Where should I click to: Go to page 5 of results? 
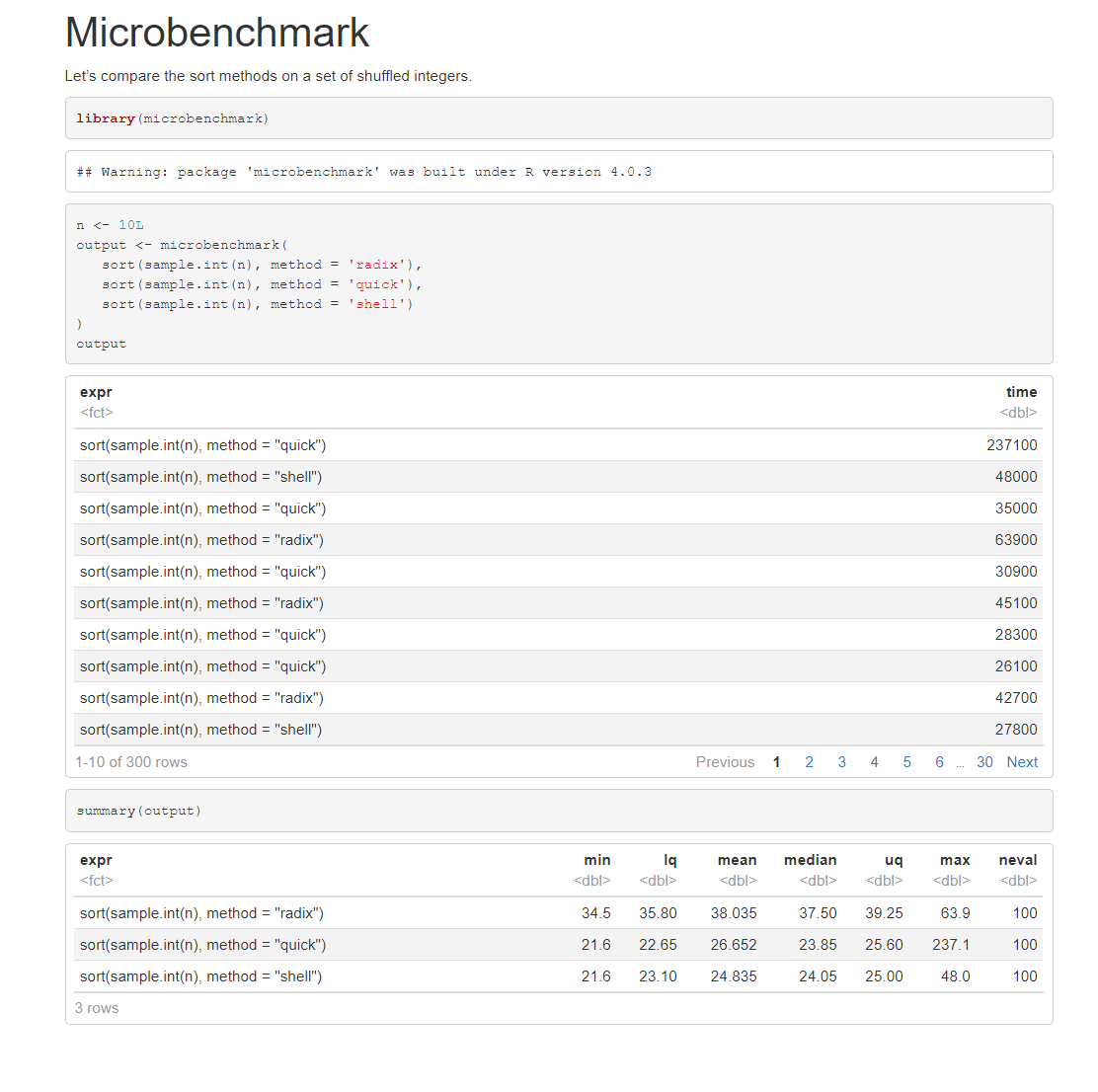906,762
